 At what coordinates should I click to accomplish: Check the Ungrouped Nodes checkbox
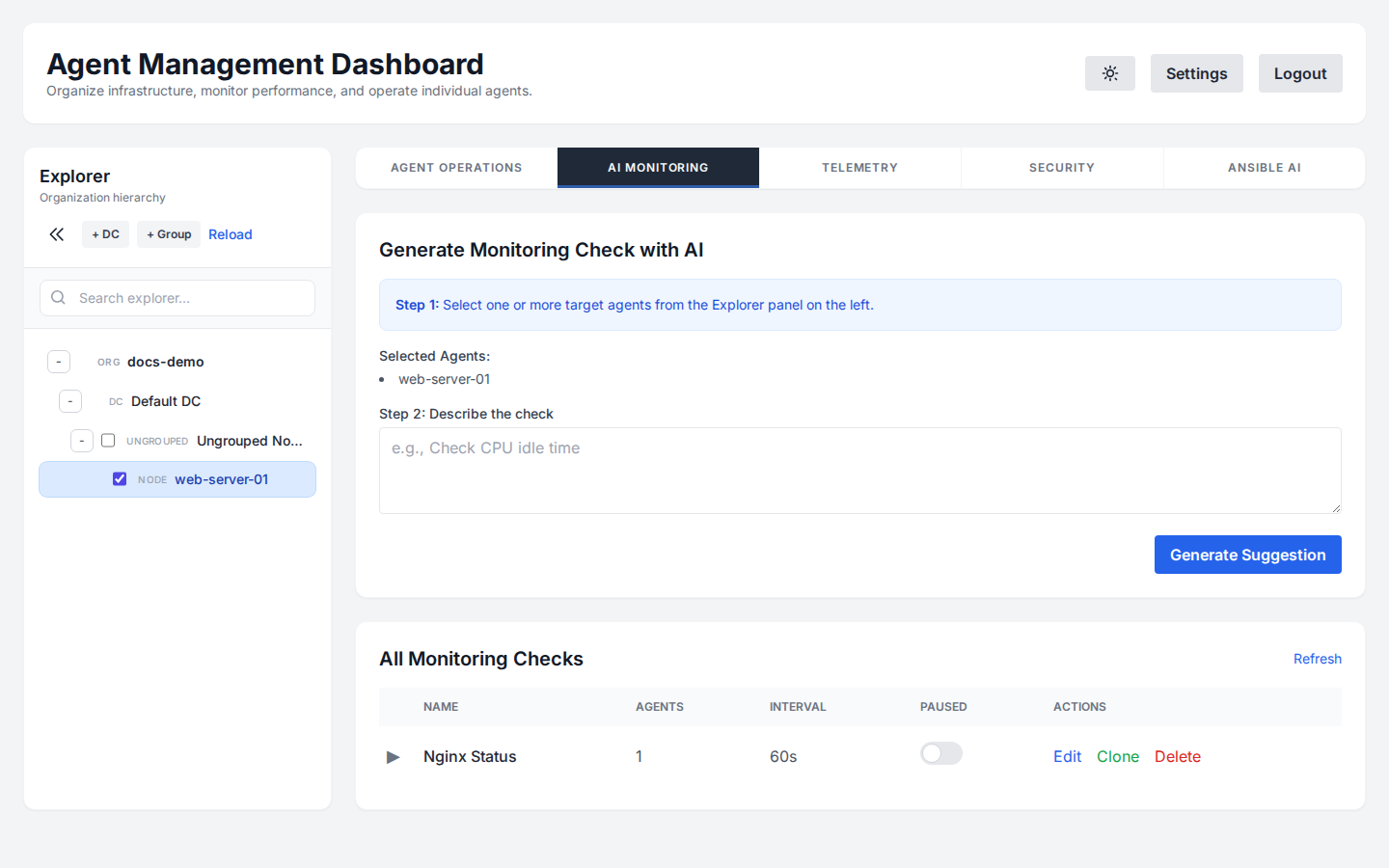(107, 440)
